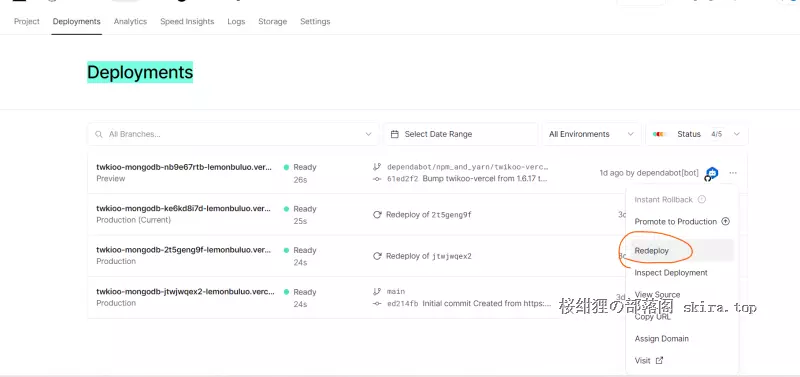
Task: Click commit 61ed2f2 Bump twikoo-vercel
Action: 467,179
